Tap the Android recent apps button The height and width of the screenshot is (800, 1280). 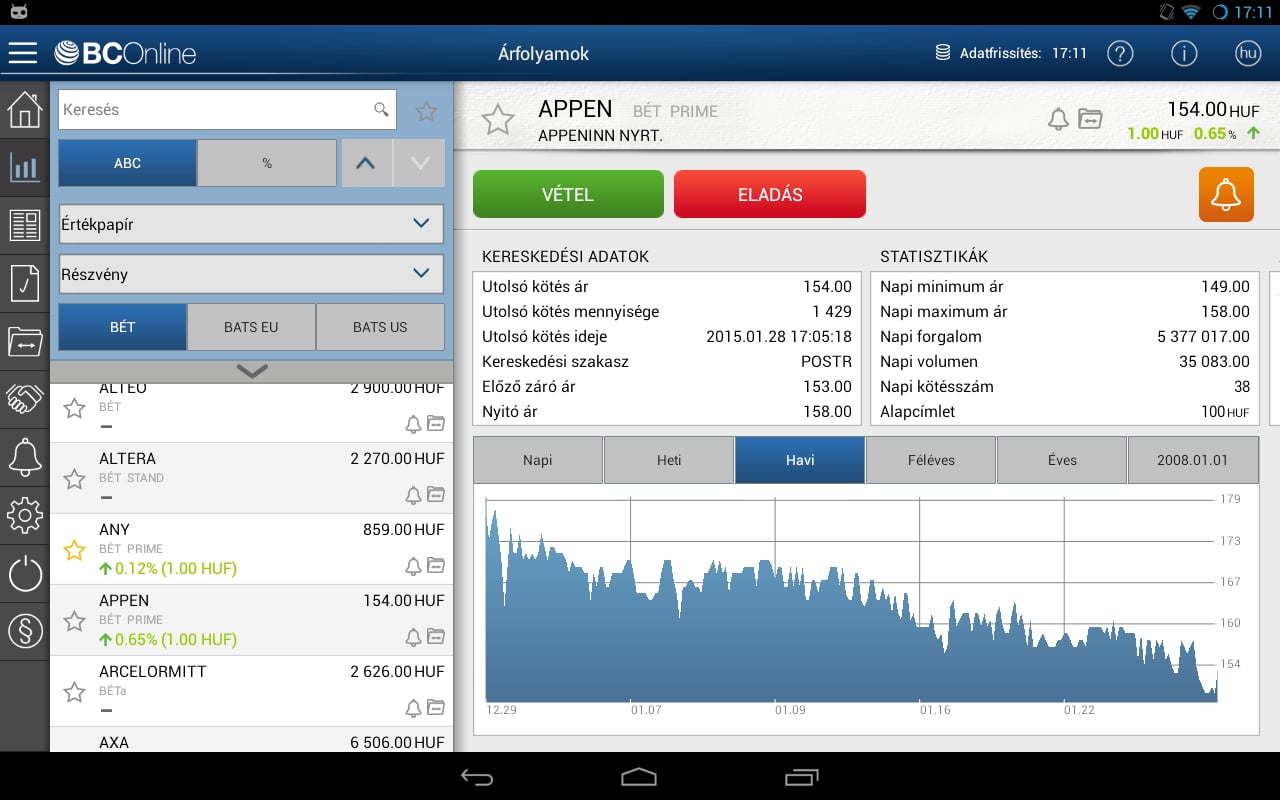[x=801, y=777]
